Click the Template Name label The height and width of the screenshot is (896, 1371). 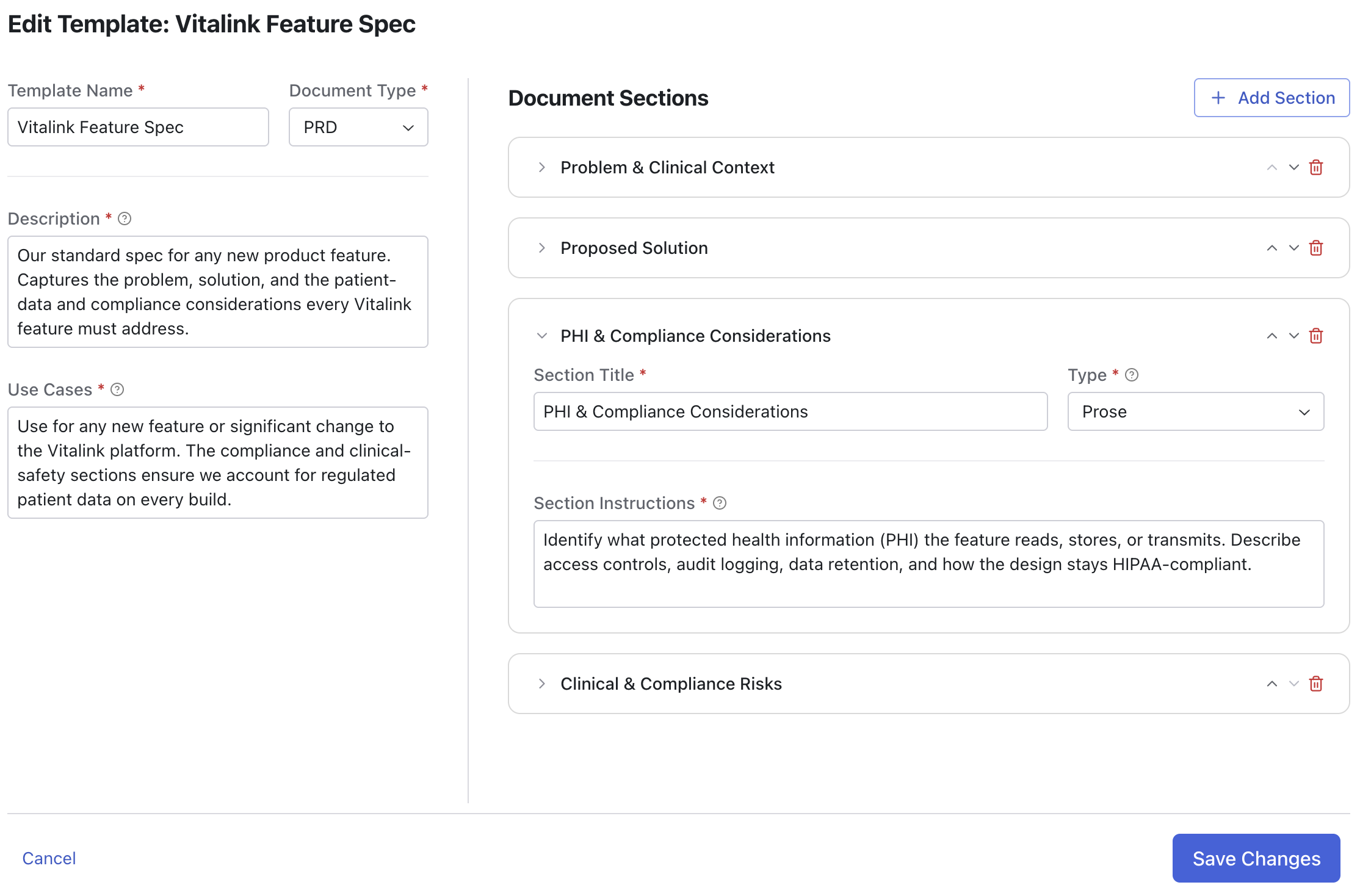[x=70, y=90]
